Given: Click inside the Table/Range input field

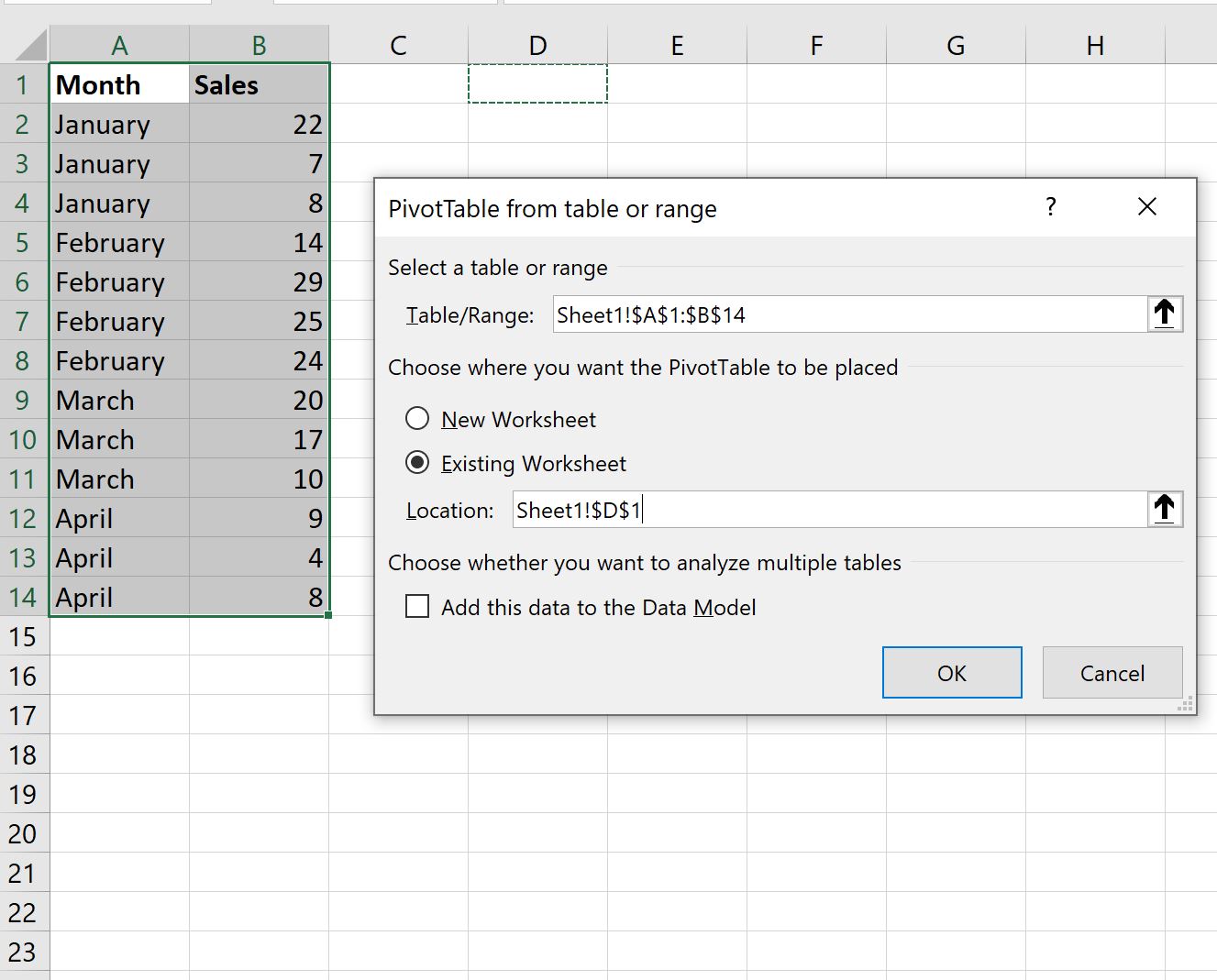Looking at the screenshot, I should (x=825, y=314).
